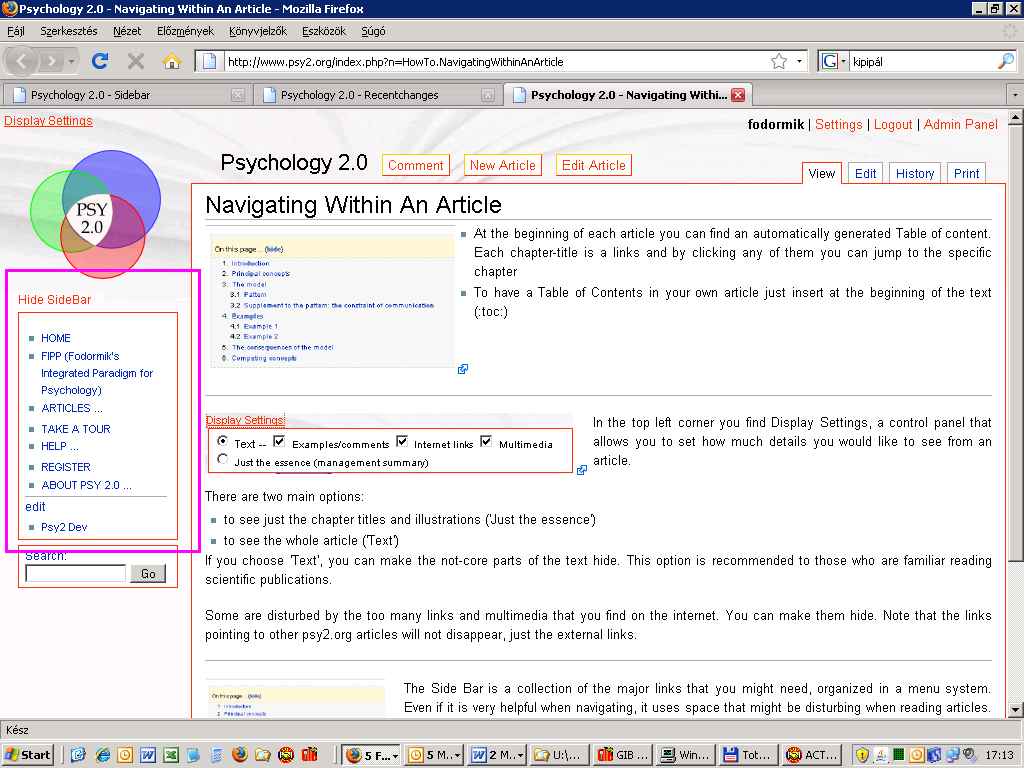Open the Könyvjelzők menu
Viewport: 1024px width, 768px height.
click(x=258, y=31)
